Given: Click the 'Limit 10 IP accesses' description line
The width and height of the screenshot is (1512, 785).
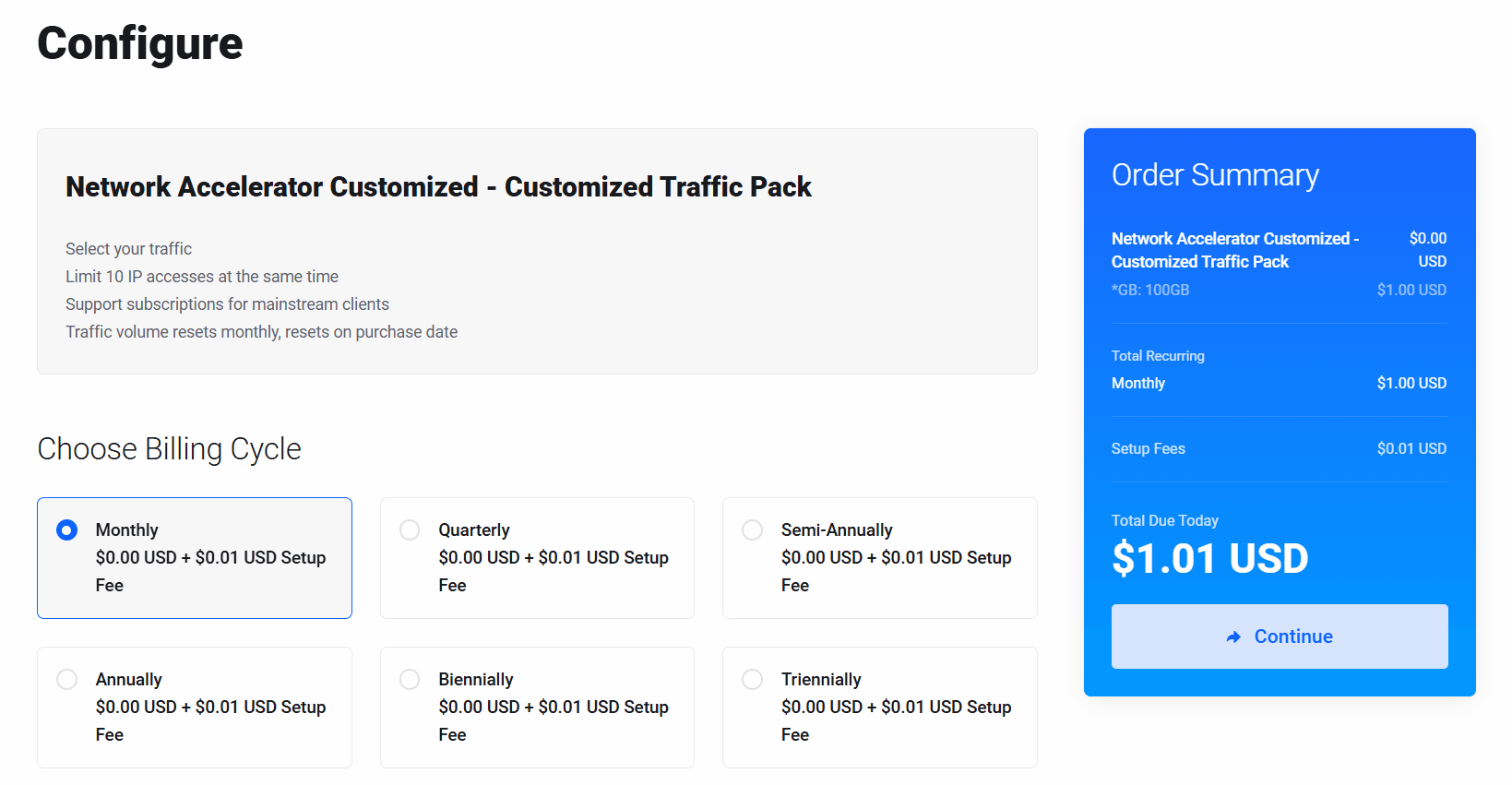Looking at the screenshot, I should pos(202,277).
